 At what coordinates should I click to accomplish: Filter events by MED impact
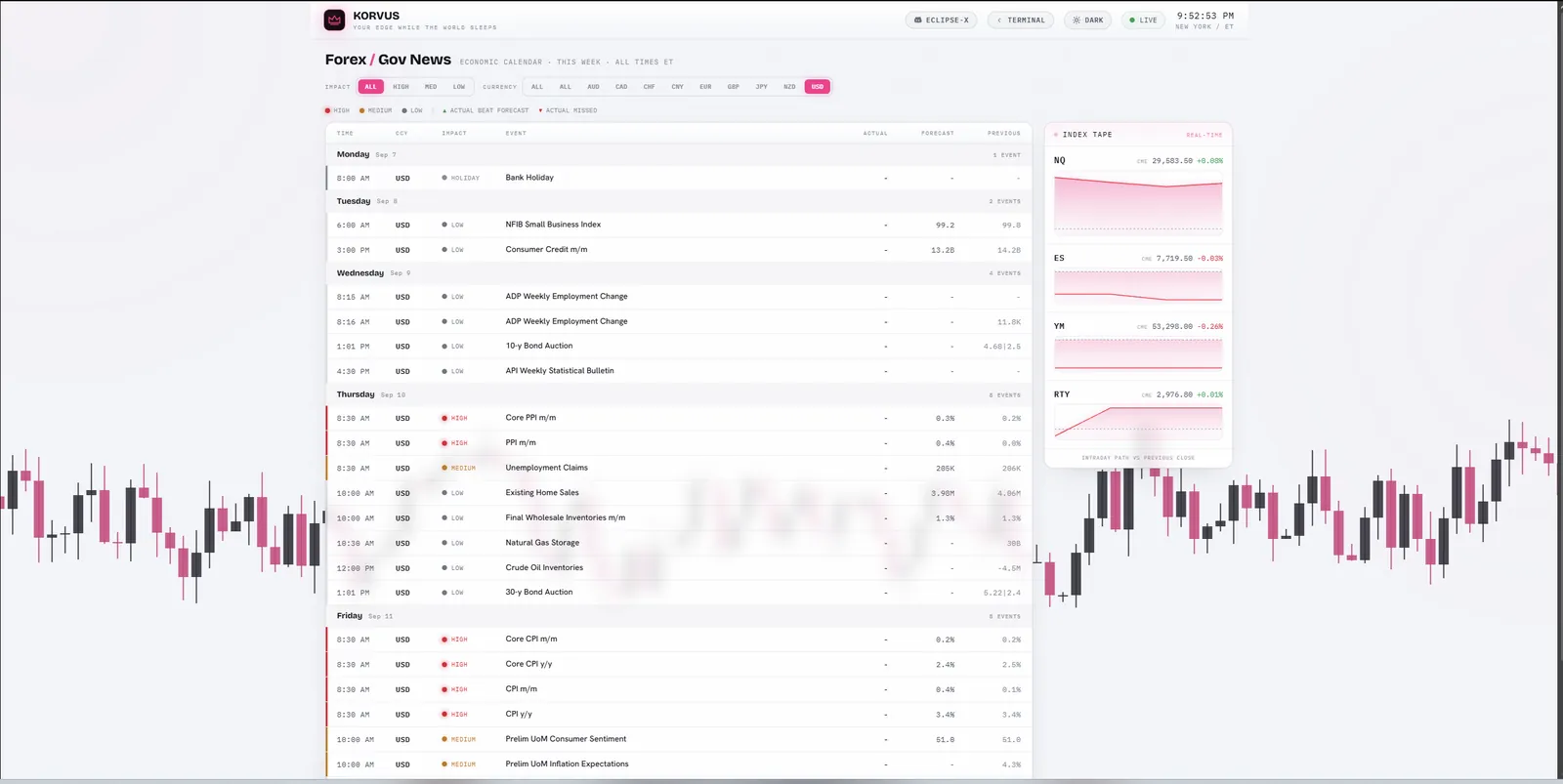coord(431,87)
